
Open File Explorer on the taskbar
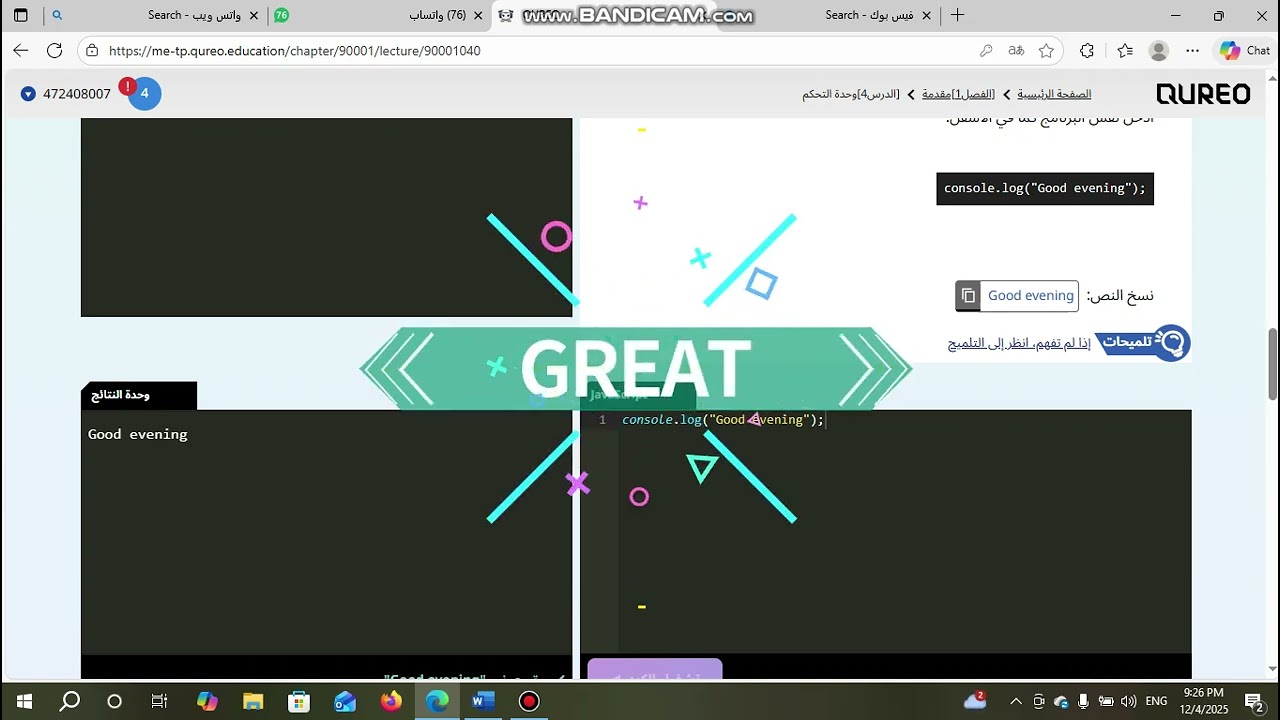(253, 701)
